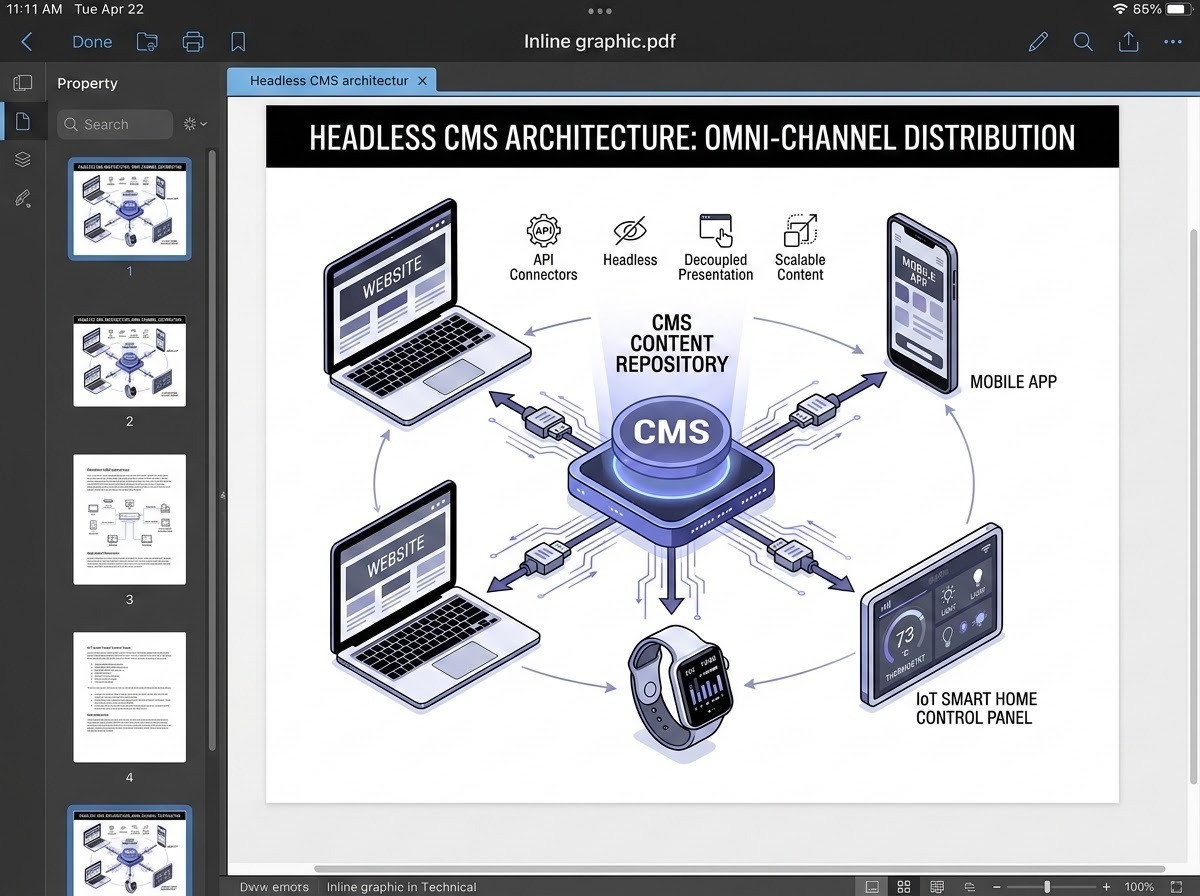
Task: Zoom in with the plus button
Action: pyautogui.click(x=1106, y=886)
